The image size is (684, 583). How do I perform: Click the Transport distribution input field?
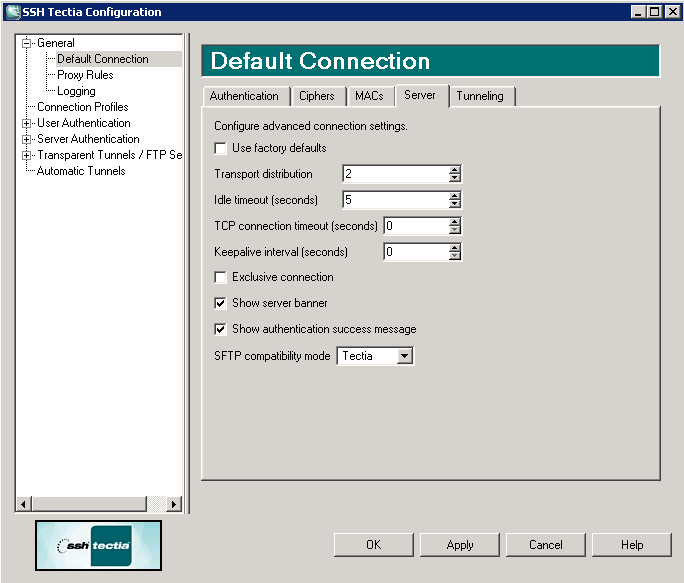click(396, 174)
